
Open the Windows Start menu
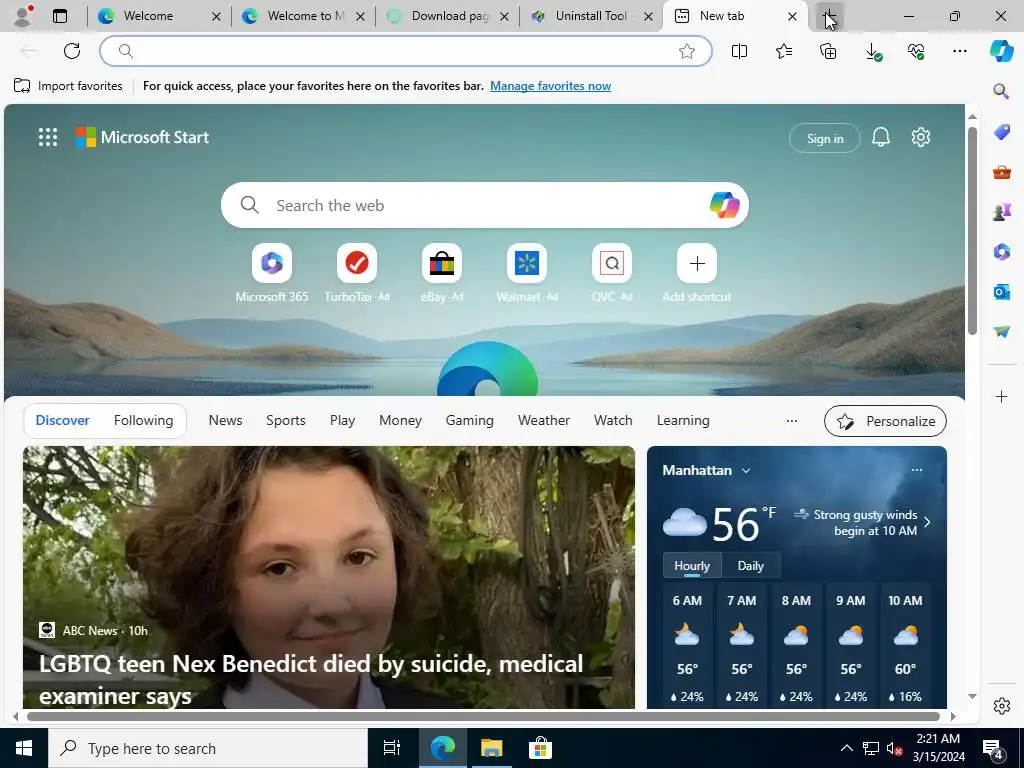click(24, 748)
